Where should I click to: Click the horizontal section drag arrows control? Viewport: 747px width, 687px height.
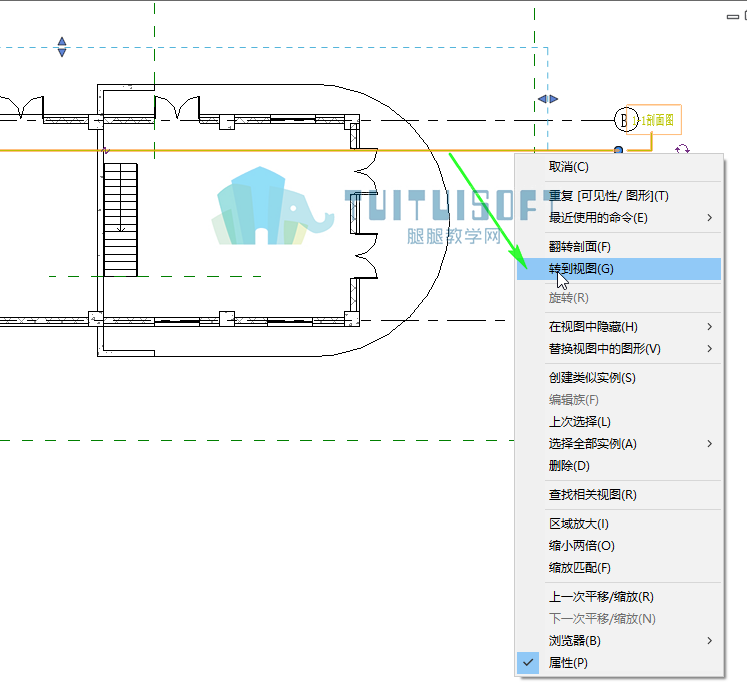(548, 99)
